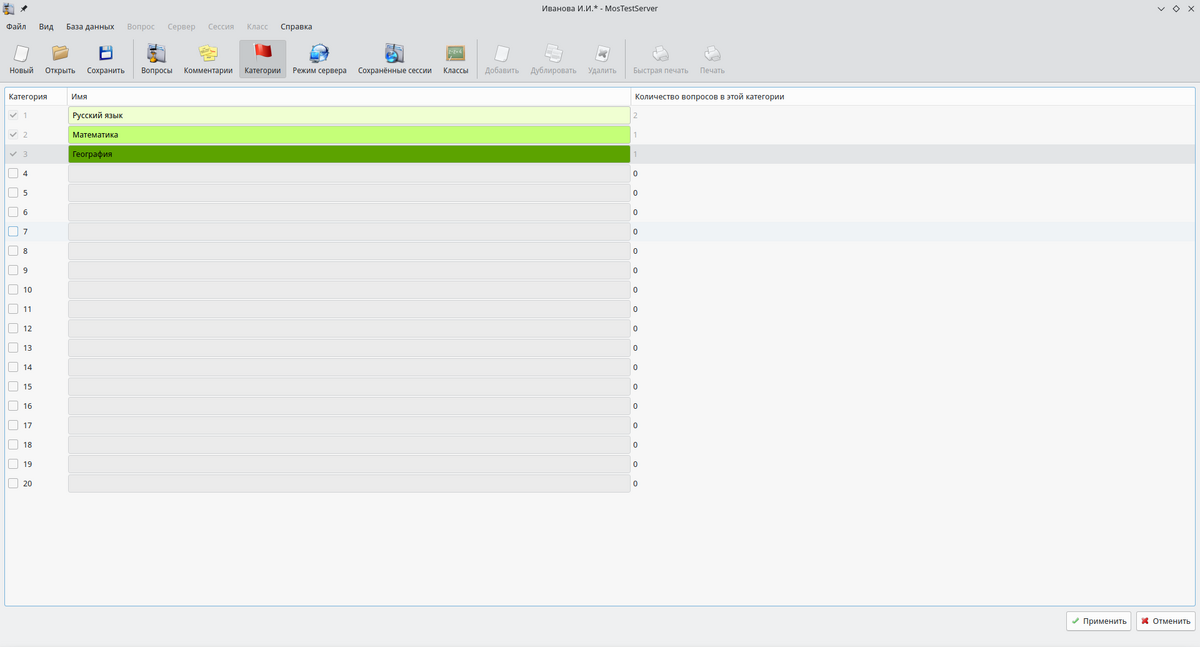Uncheck category 2 Математика checkbox

(13, 135)
